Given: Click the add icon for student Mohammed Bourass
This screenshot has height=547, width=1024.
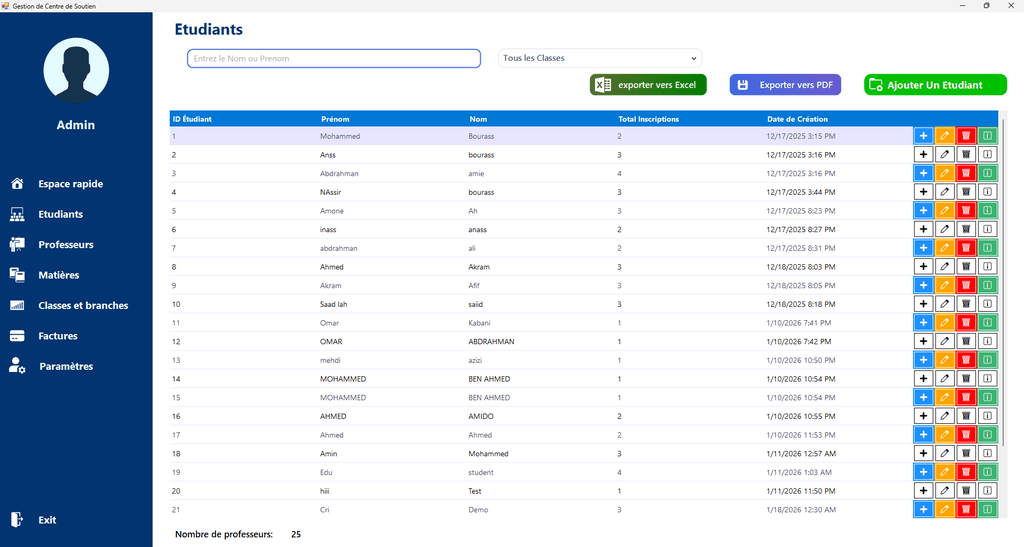Looking at the screenshot, I should pyautogui.click(x=923, y=136).
